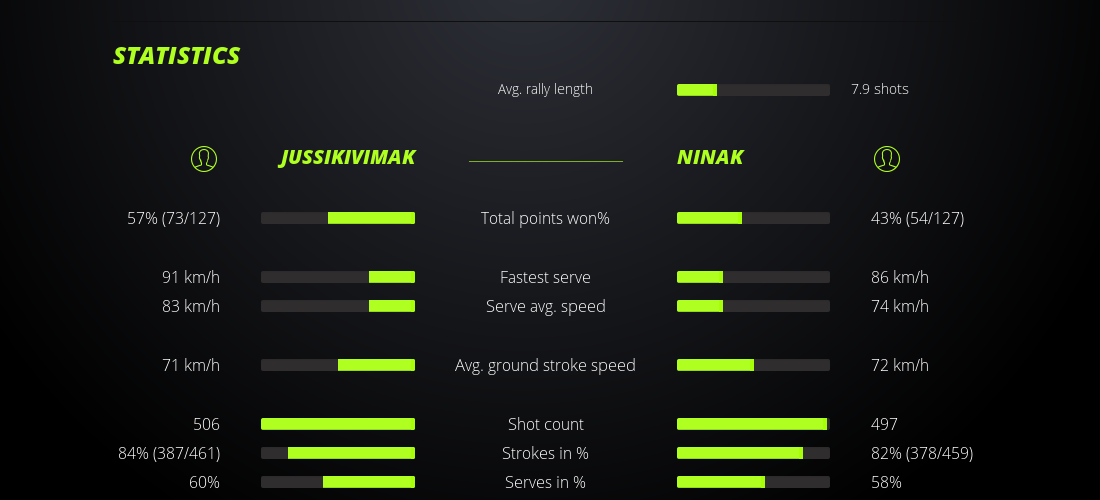Click JUSSIKIVIMAK's Serves in % bar
The height and width of the screenshot is (500, 1100).
pos(338,482)
